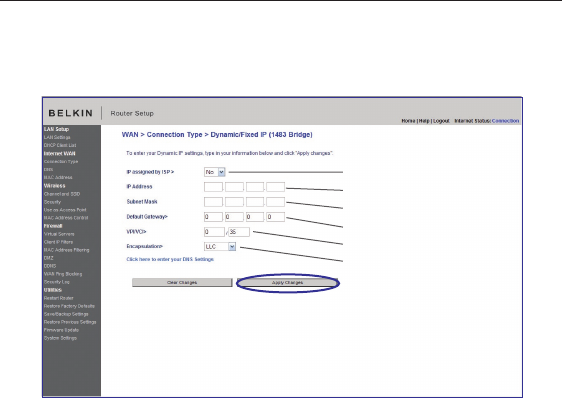Open Connection Type under Internet WAN
Viewport: 562px width, 398px height.
tap(61, 161)
